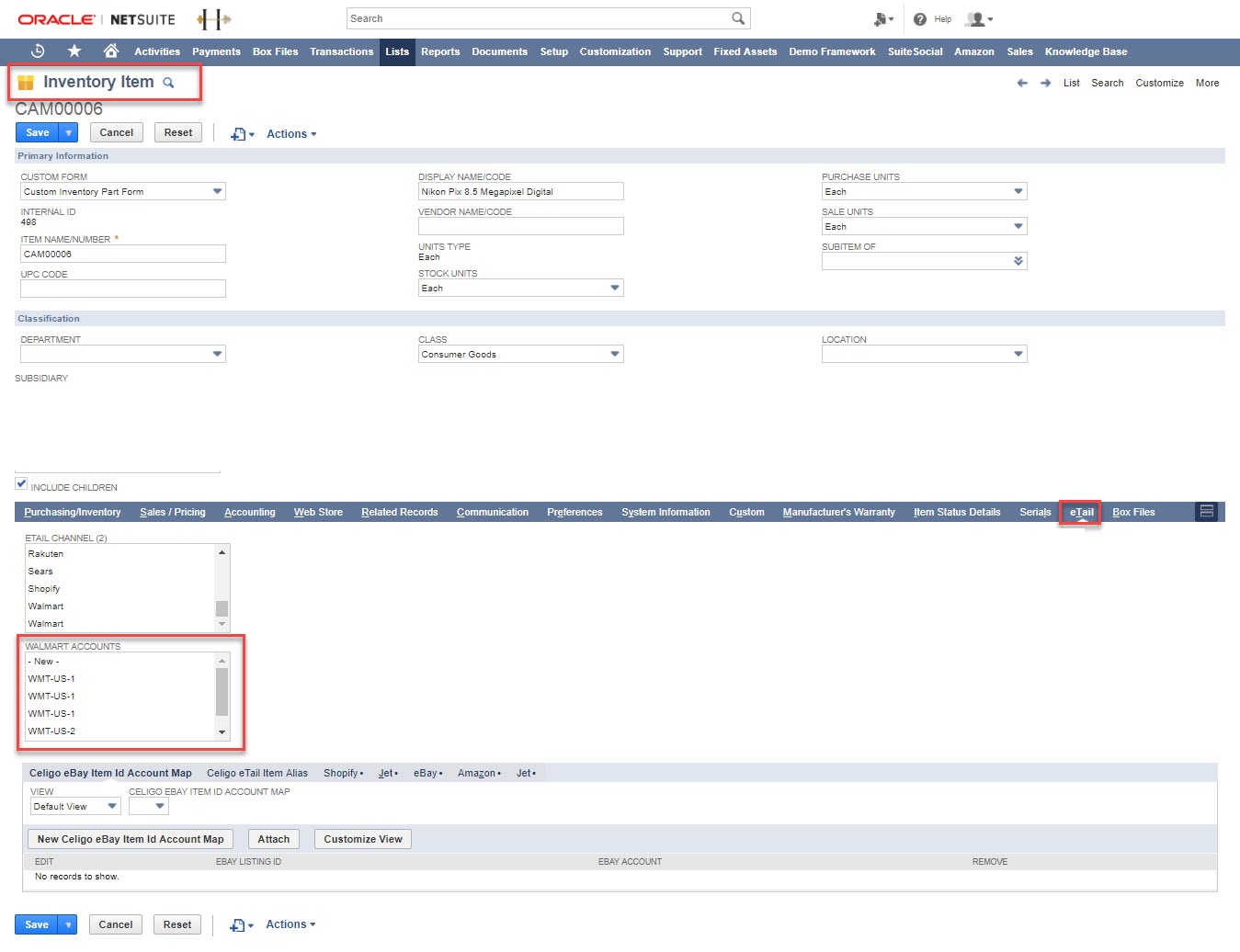Open the Knowledge Base menu
The image size is (1240, 952).
point(1086,51)
